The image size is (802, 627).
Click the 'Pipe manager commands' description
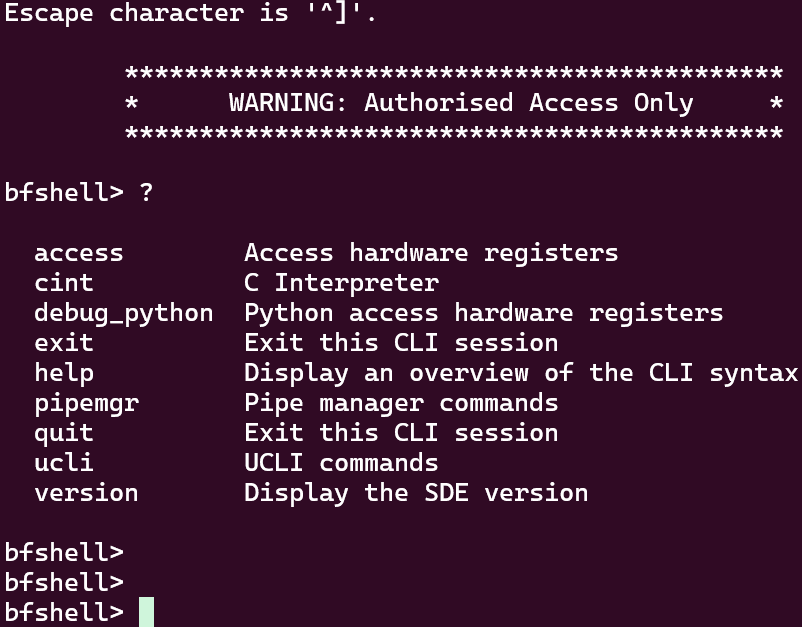tap(401, 403)
